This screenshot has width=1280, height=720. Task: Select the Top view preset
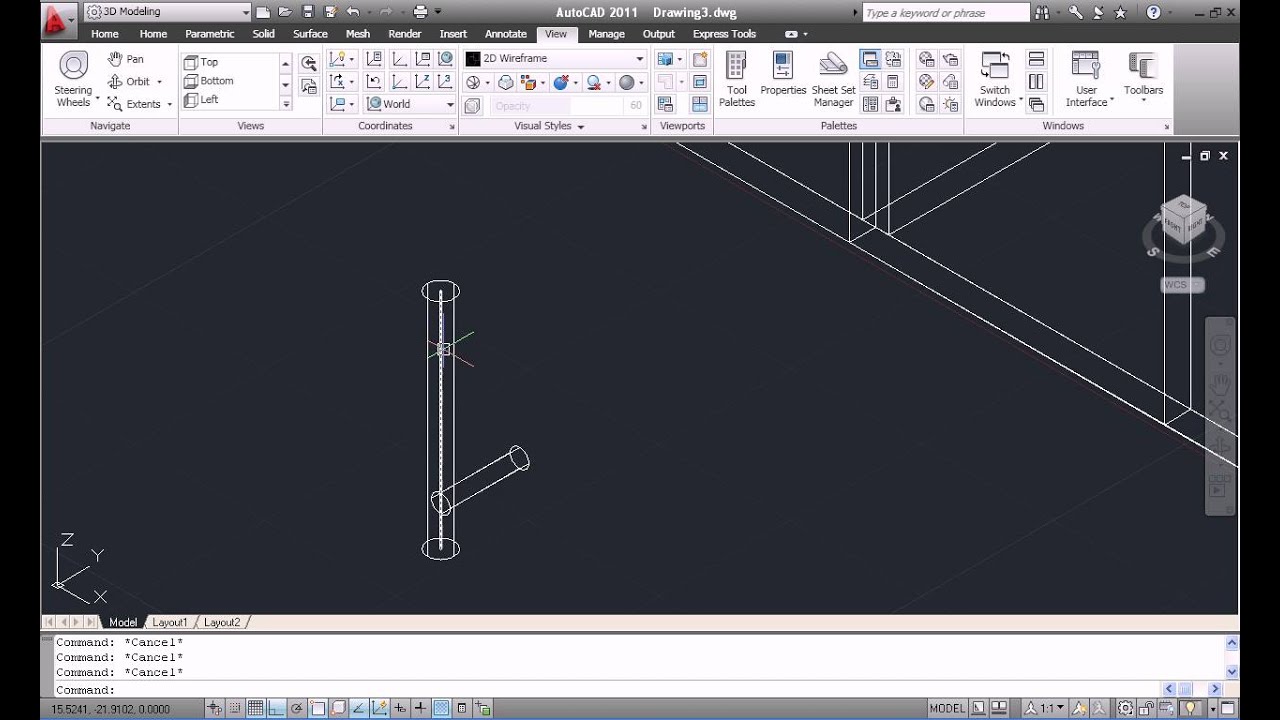coord(230,62)
